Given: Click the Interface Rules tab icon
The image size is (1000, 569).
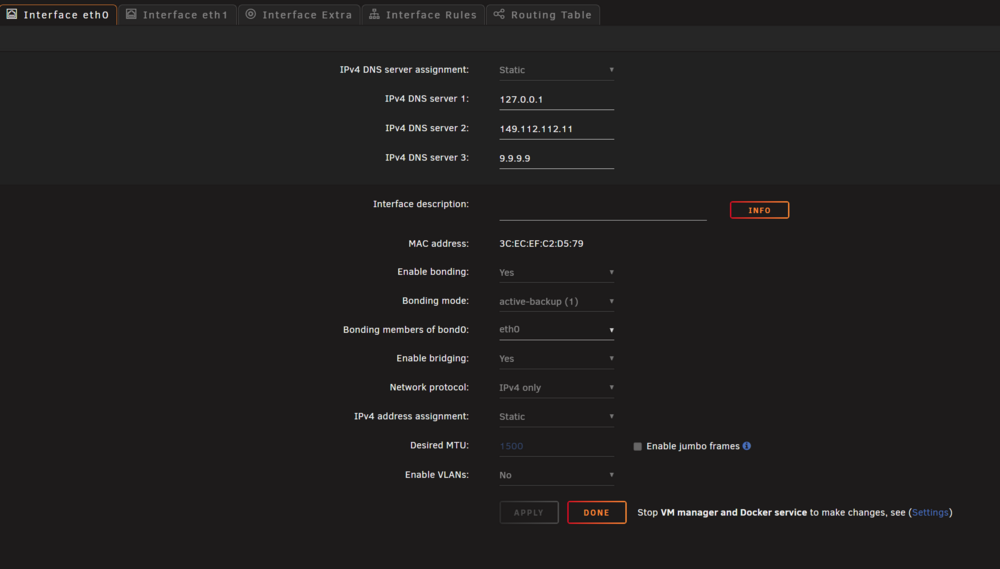Looking at the screenshot, I should click(x=374, y=13).
